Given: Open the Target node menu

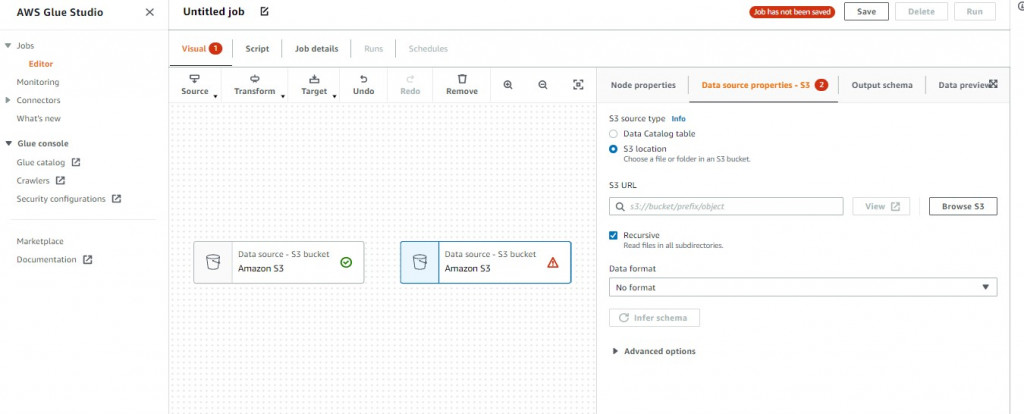Looking at the screenshot, I should tap(314, 85).
